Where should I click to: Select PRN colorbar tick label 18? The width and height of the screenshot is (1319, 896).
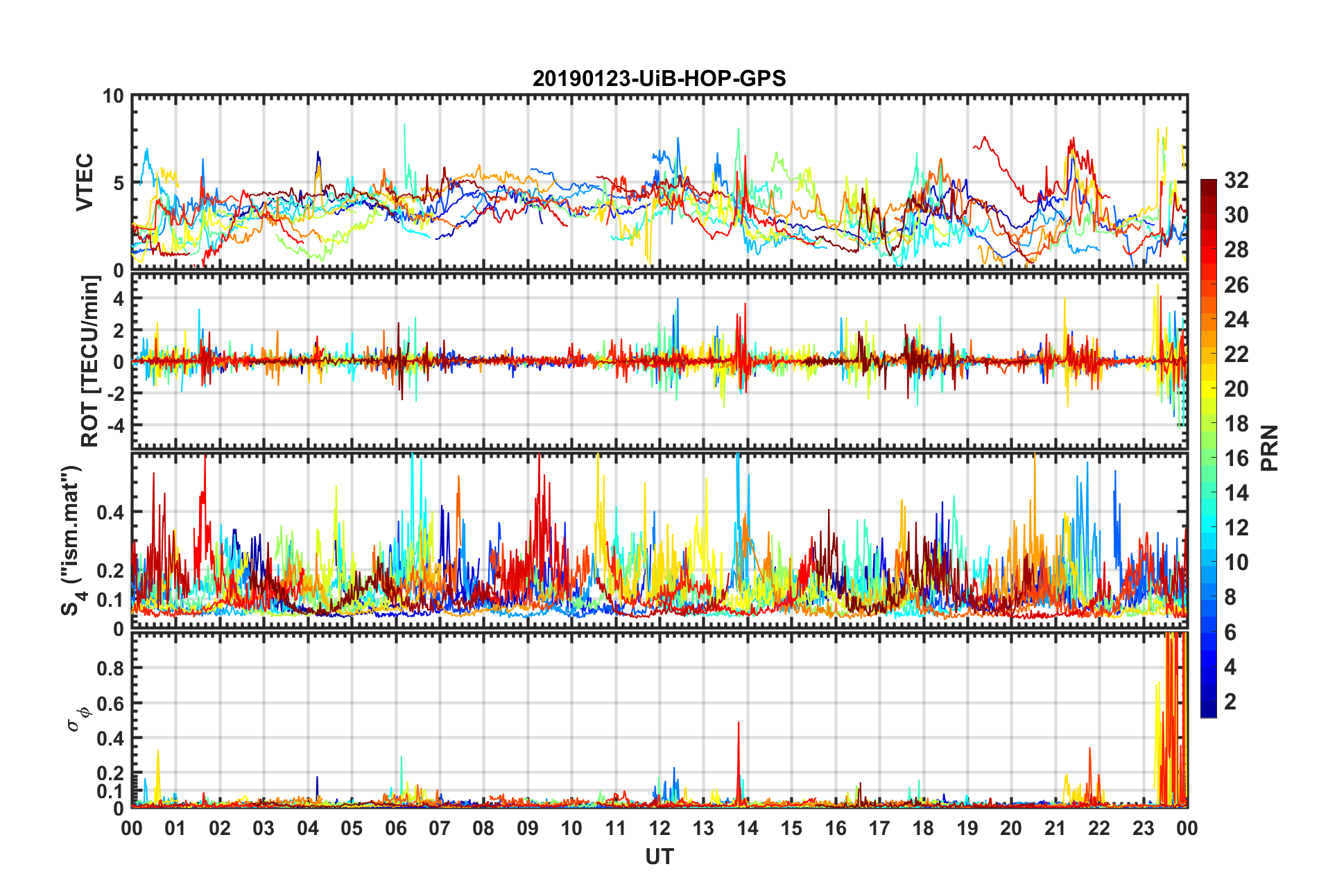pyautogui.click(x=1236, y=423)
